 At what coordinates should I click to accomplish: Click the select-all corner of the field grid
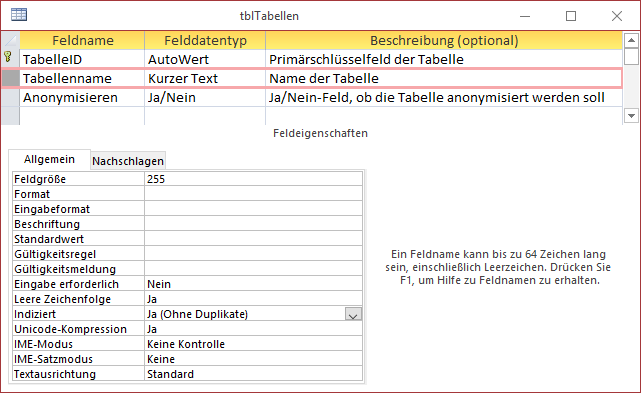click(x=11, y=40)
